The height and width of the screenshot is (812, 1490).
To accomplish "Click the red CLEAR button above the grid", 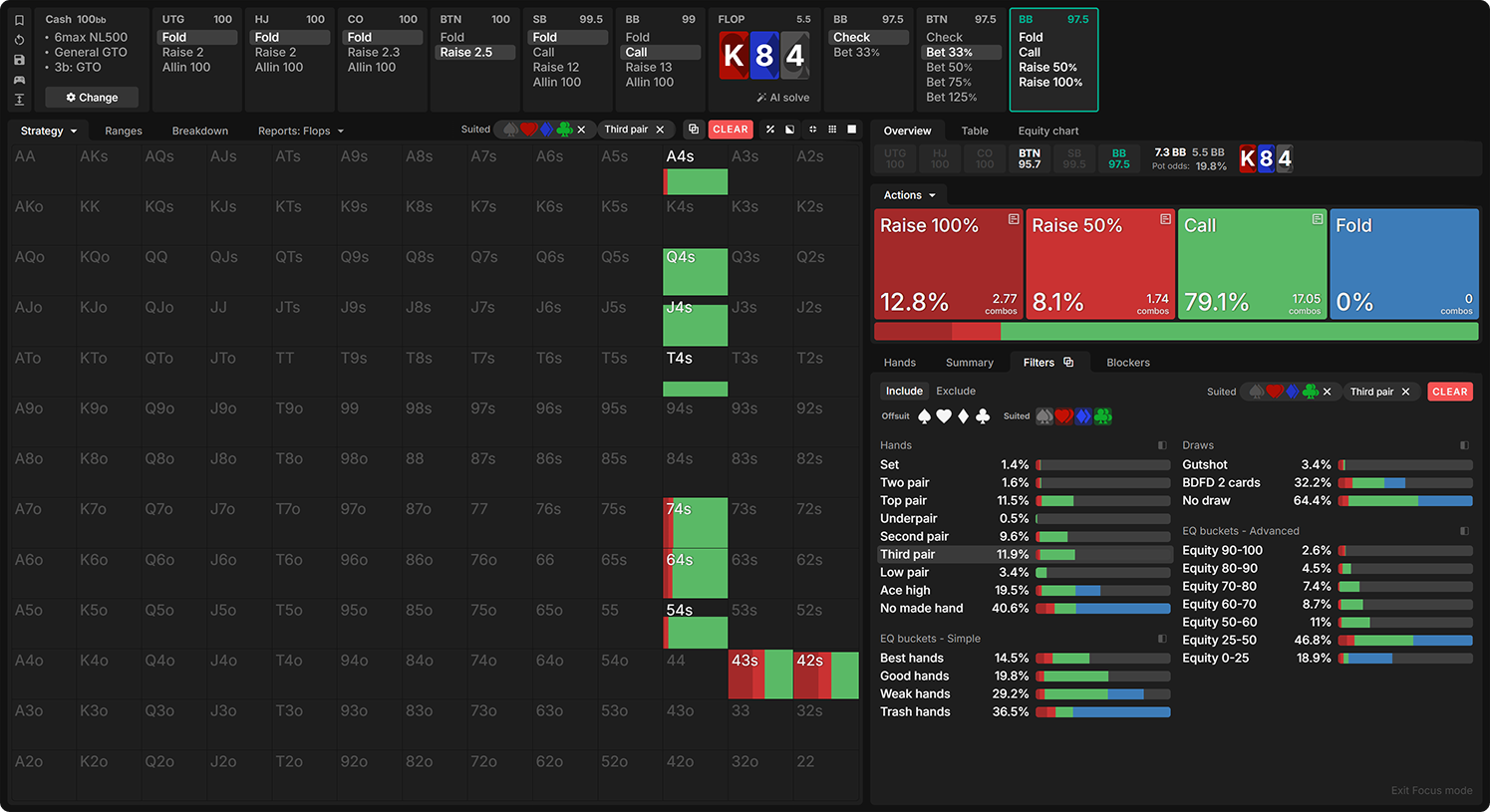I will pos(731,130).
